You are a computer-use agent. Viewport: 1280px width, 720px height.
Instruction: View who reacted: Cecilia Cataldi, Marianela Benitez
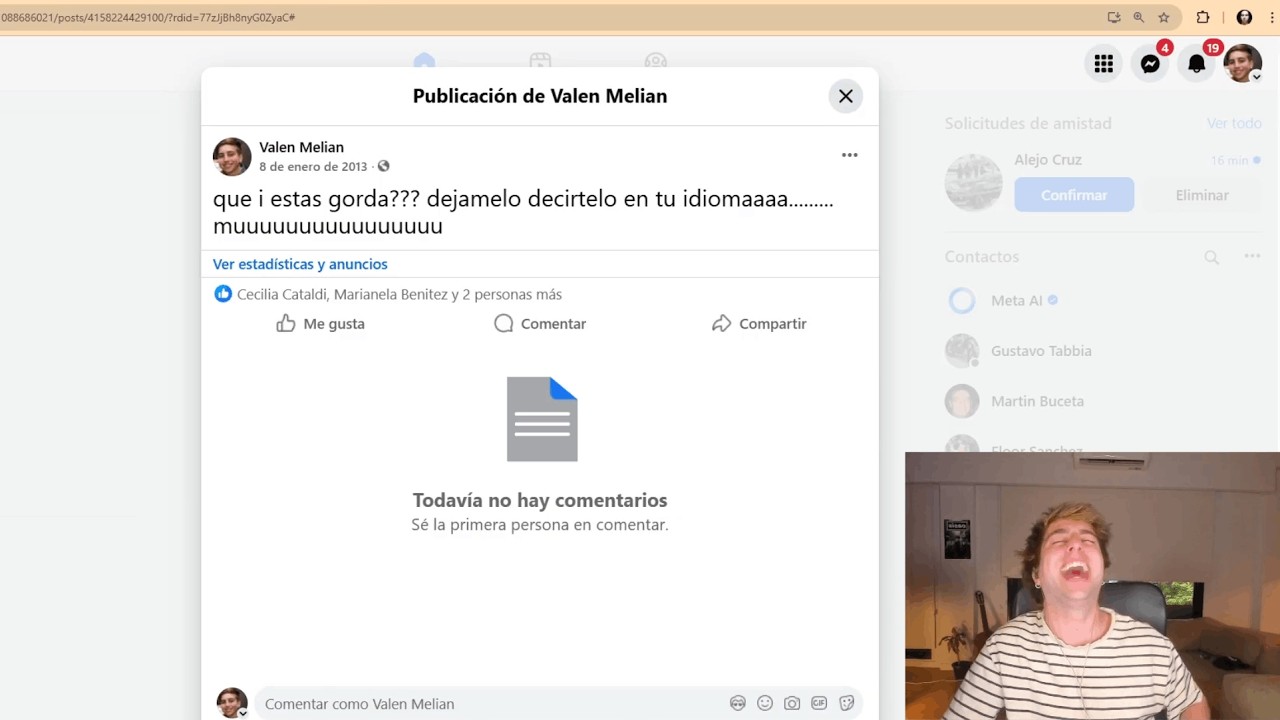coord(399,294)
